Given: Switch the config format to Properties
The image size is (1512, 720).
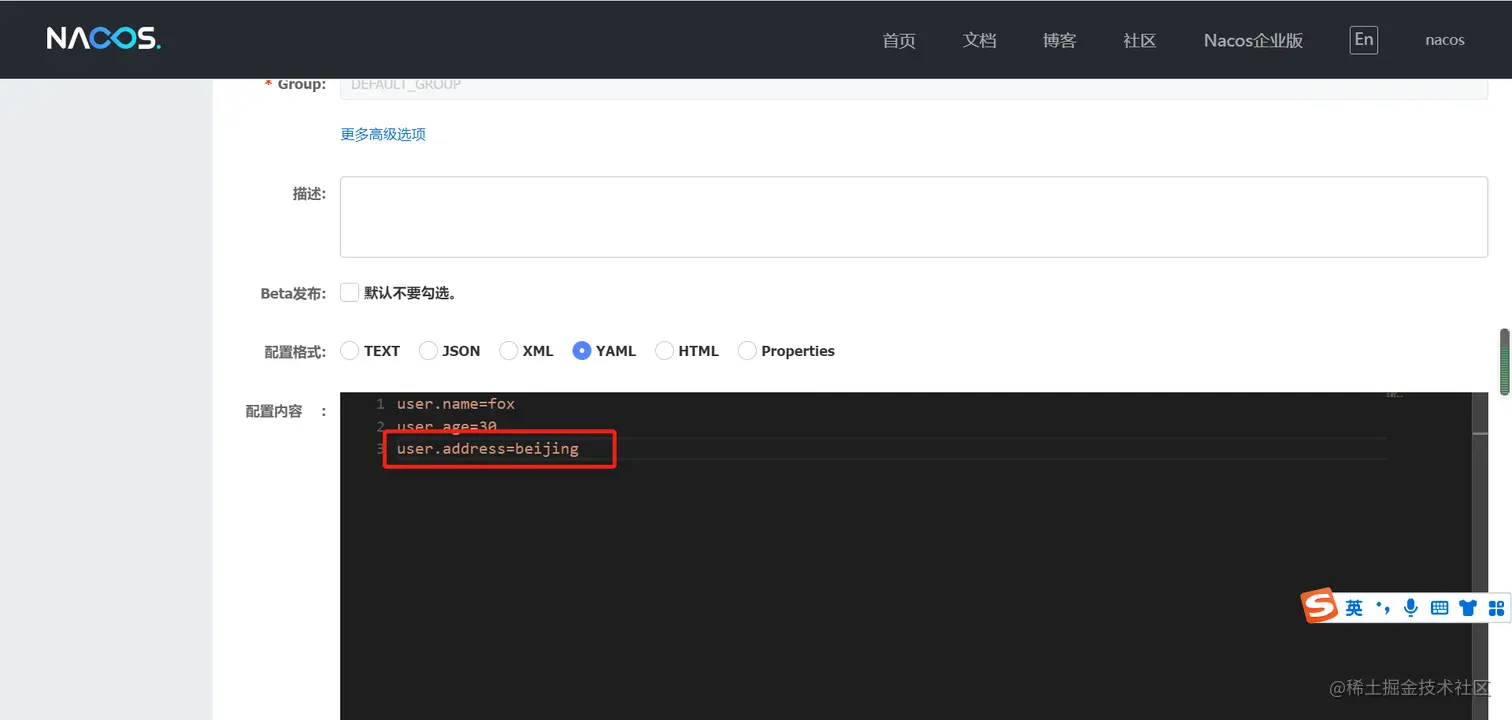Looking at the screenshot, I should coord(747,351).
